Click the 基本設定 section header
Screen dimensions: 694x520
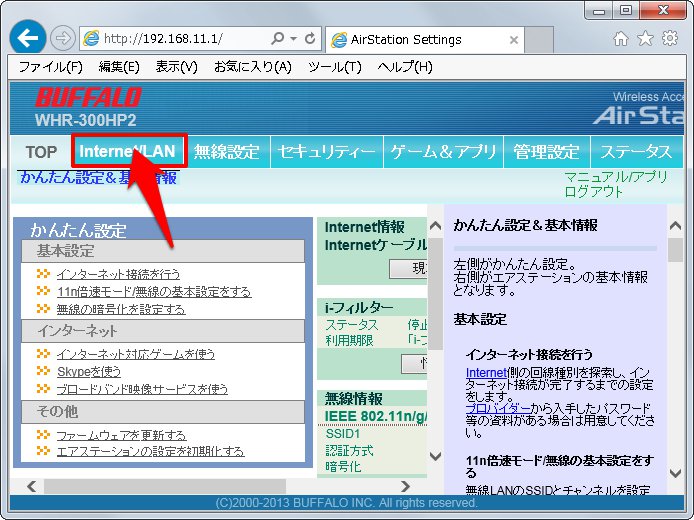coord(163,251)
